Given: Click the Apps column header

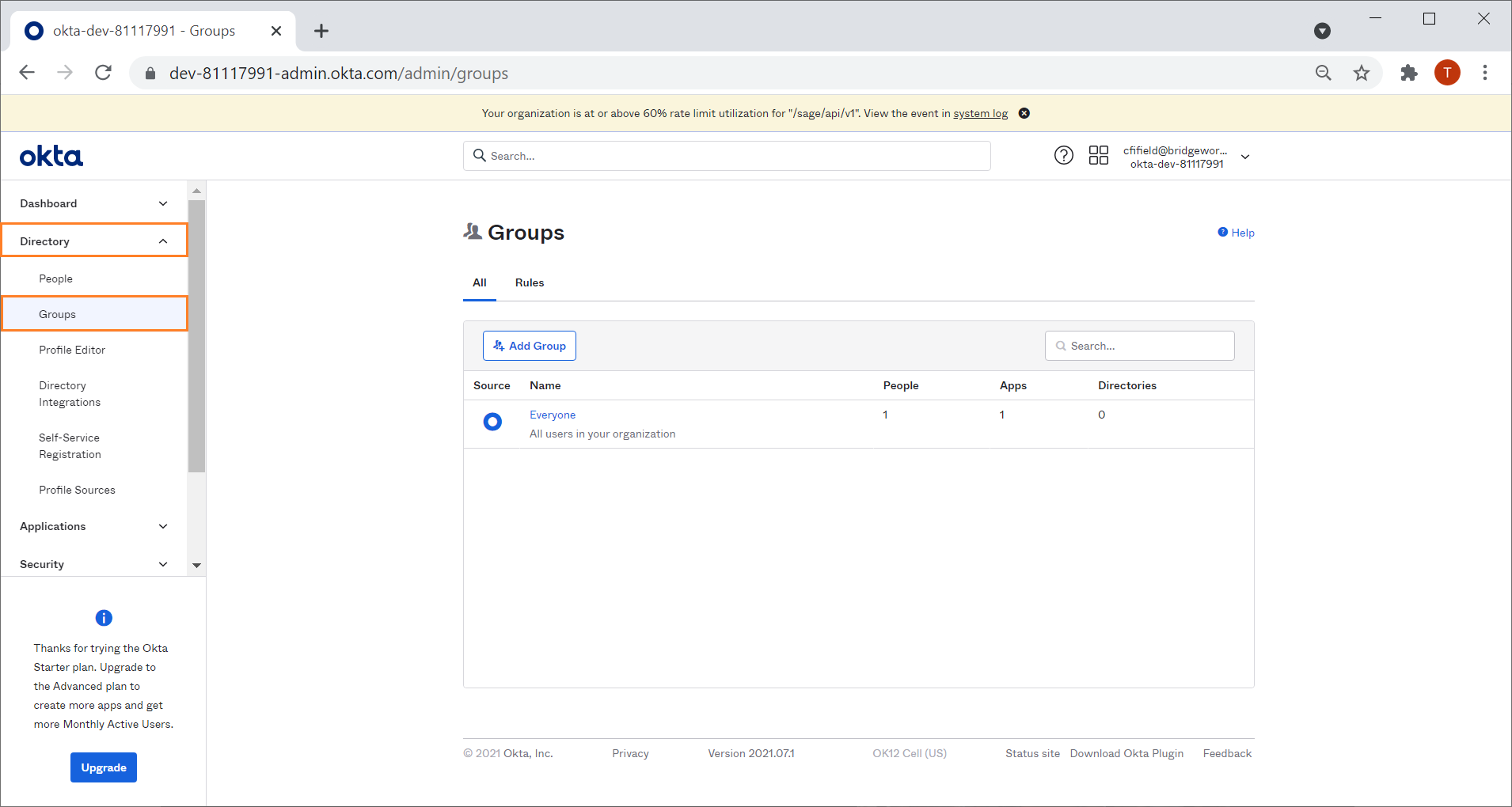Looking at the screenshot, I should (1013, 385).
